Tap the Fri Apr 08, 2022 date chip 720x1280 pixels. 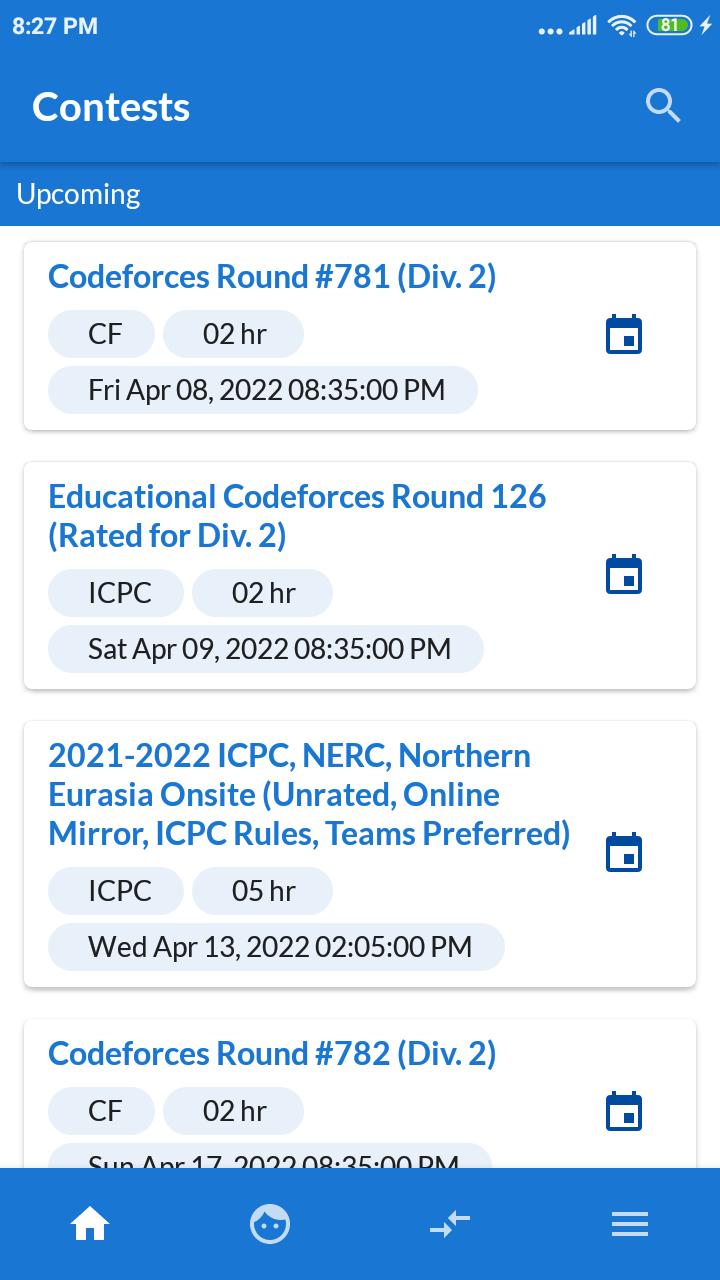click(263, 390)
